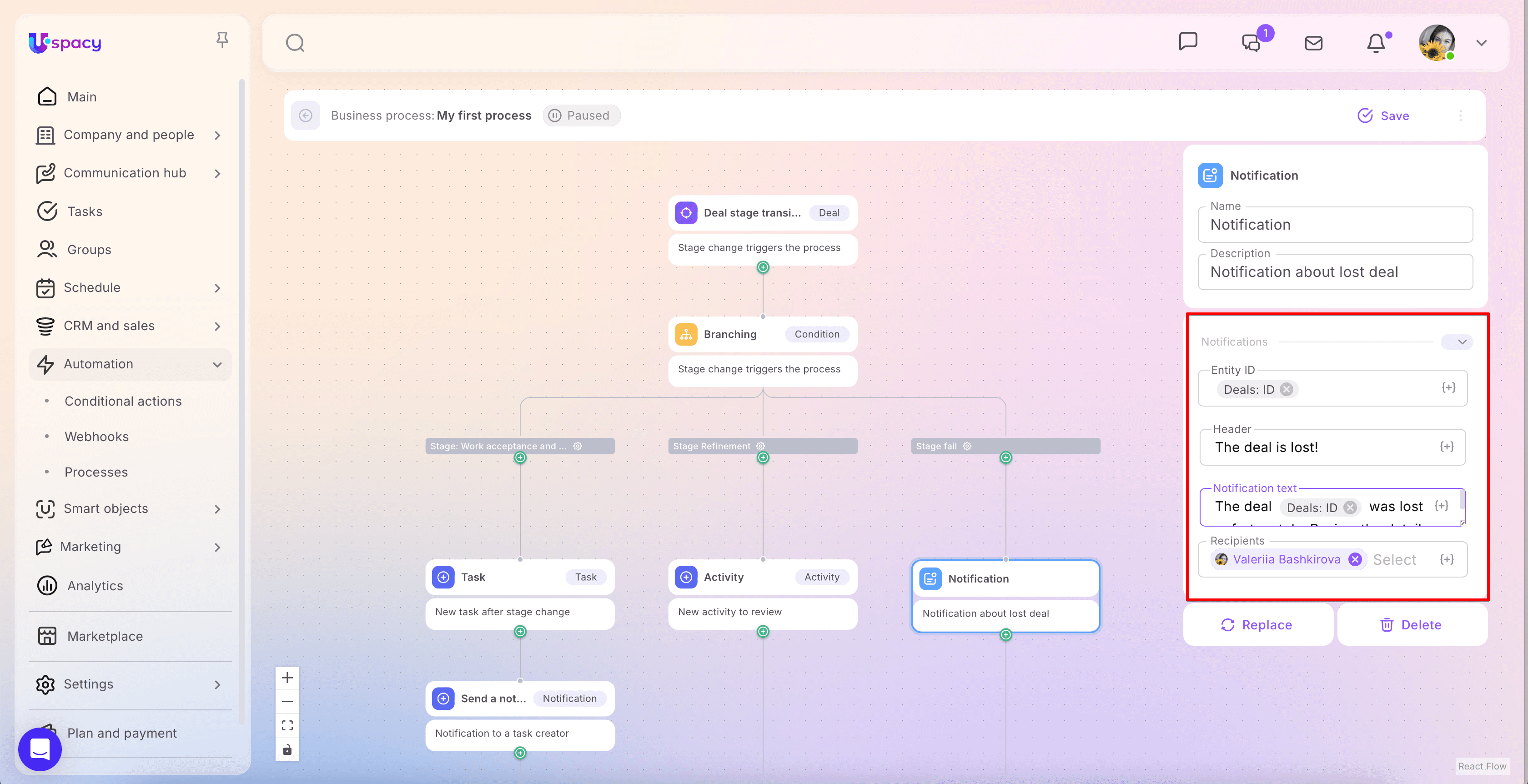
Task: Save the business process
Action: click(x=1383, y=116)
